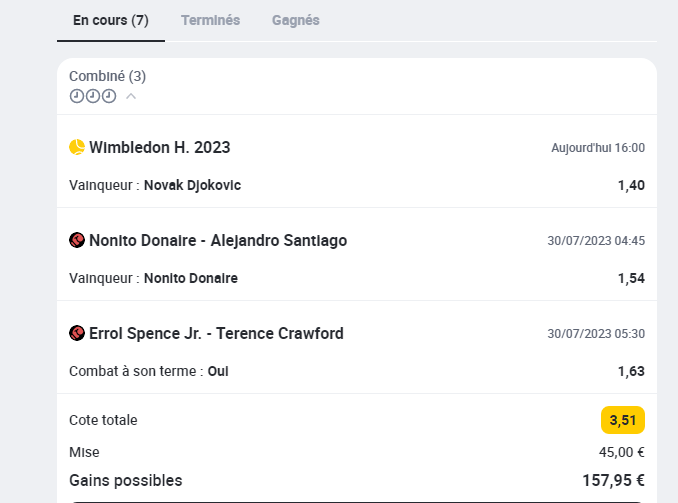
Task: Click the 1,40 odds for Novak Djokovic
Action: [631, 185]
